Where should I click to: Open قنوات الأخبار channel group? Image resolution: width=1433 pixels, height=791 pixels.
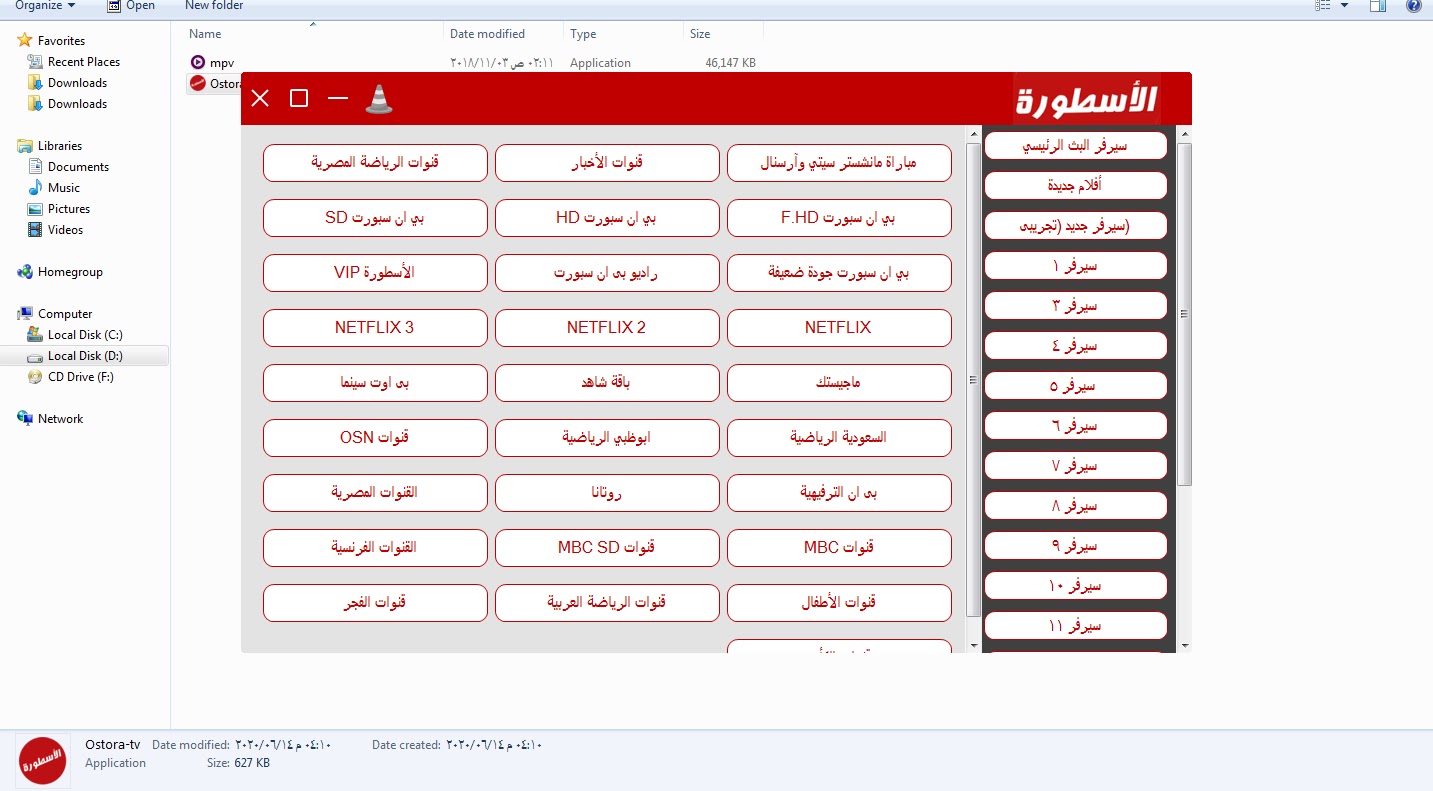[x=607, y=163]
